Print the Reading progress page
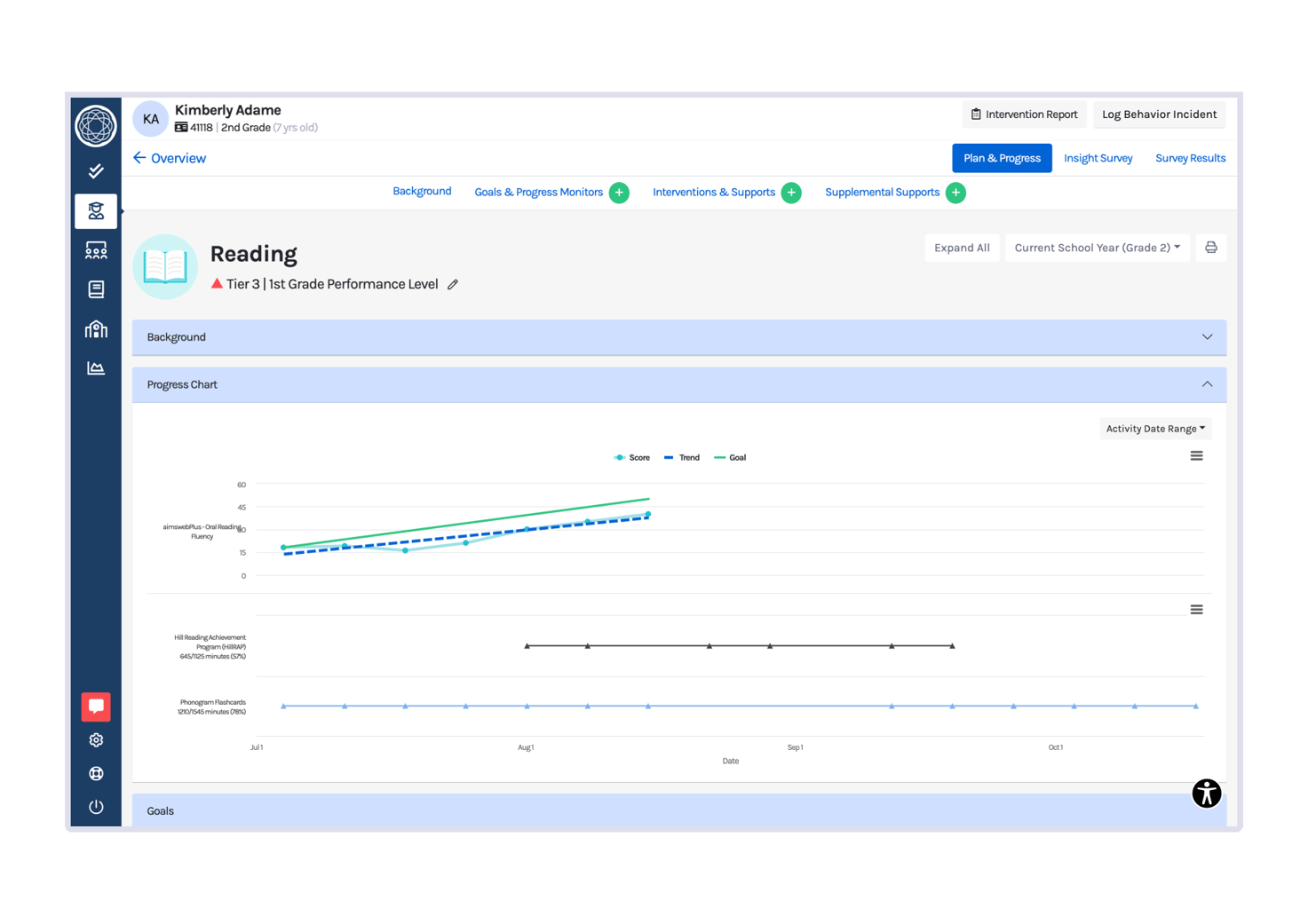The height and width of the screenshot is (924, 1308). click(x=1210, y=248)
